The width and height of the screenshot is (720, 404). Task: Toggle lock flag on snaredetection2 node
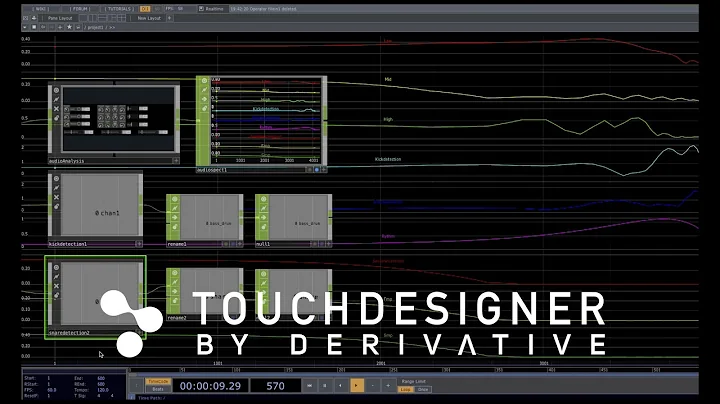click(x=56, y=295)
